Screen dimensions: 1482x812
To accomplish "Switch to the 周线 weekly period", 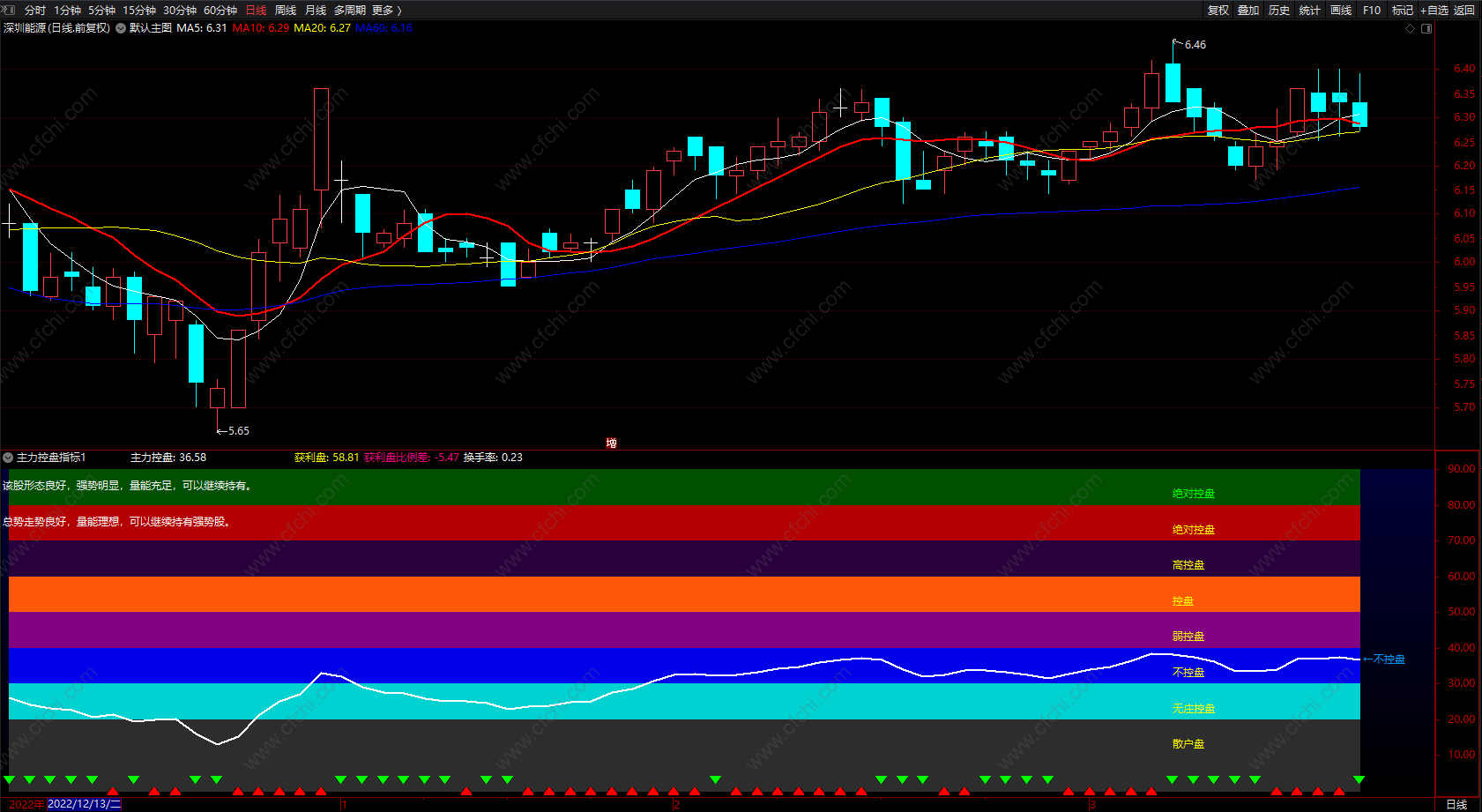I will coord(286,11).
